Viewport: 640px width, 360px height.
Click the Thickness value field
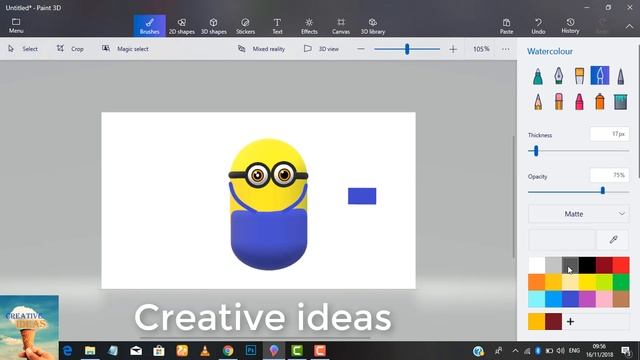pyautogui.click(x=609, y=134)
